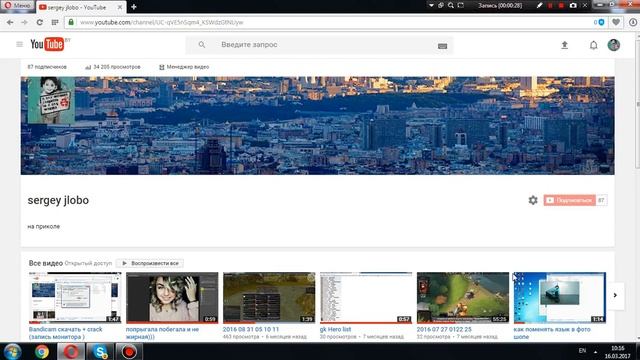This screenshot has width=640, height=360.
Task: Open the Opera Меню button
Action: click(17, 6)
